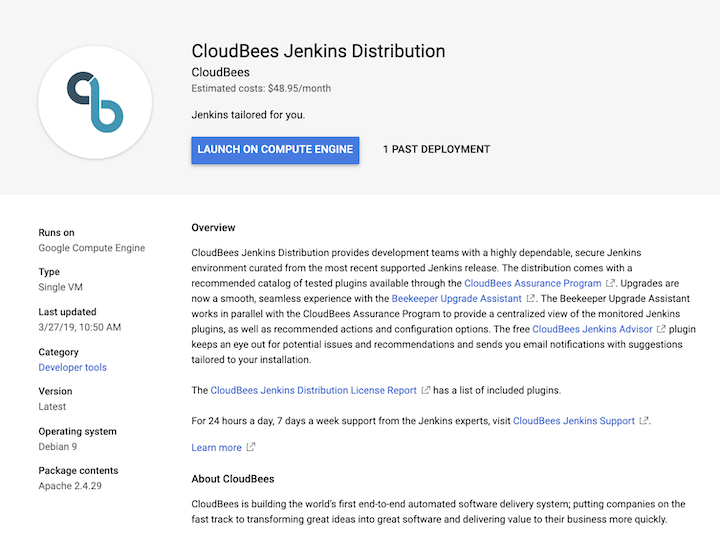Open CloudBees Jenkins Distribution License Report link
This screenshot has height=538, width=720.
pos(313,390)
